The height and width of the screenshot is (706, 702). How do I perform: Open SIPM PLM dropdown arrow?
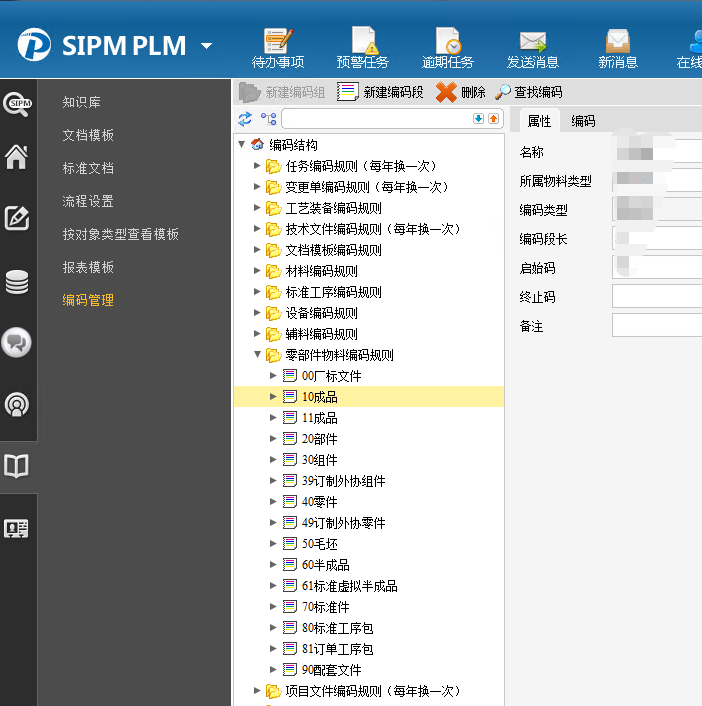206,46
